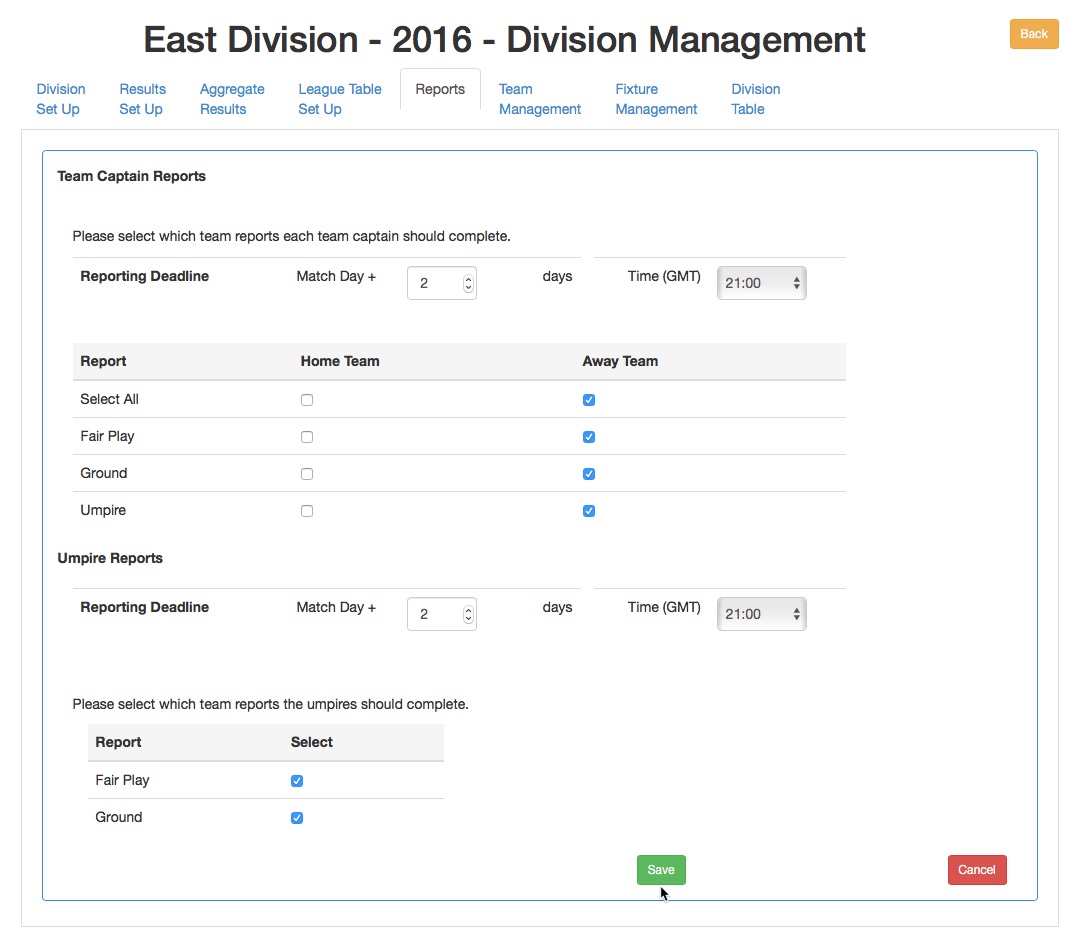
Task: Switch to Aggregate Results tab
Action: 232,99
